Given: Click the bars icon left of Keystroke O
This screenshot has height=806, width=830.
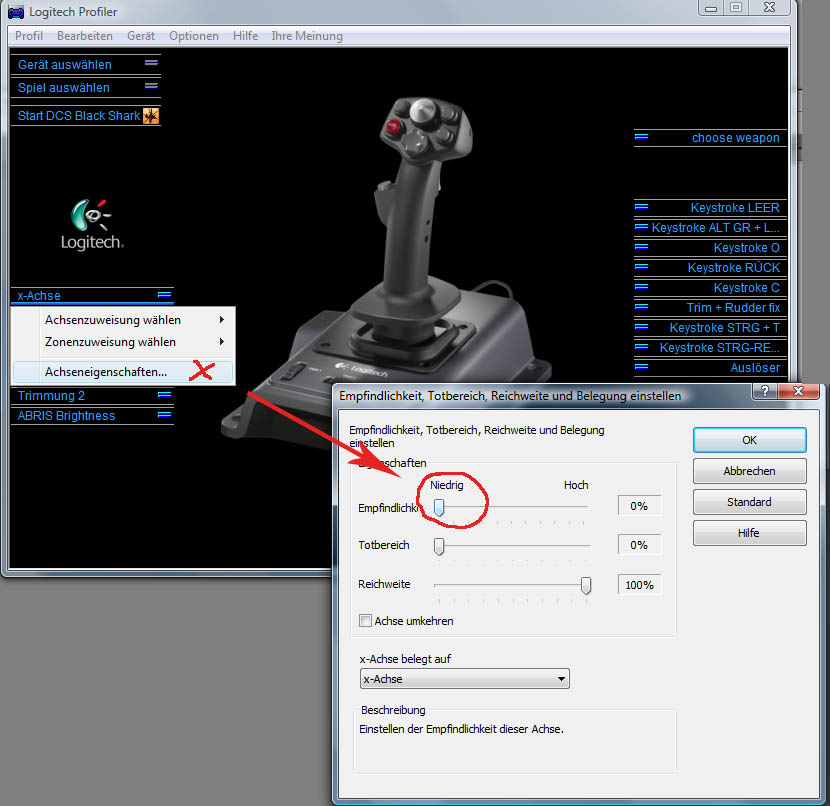Looking at the screenshot, I should [x=642, y=247].
